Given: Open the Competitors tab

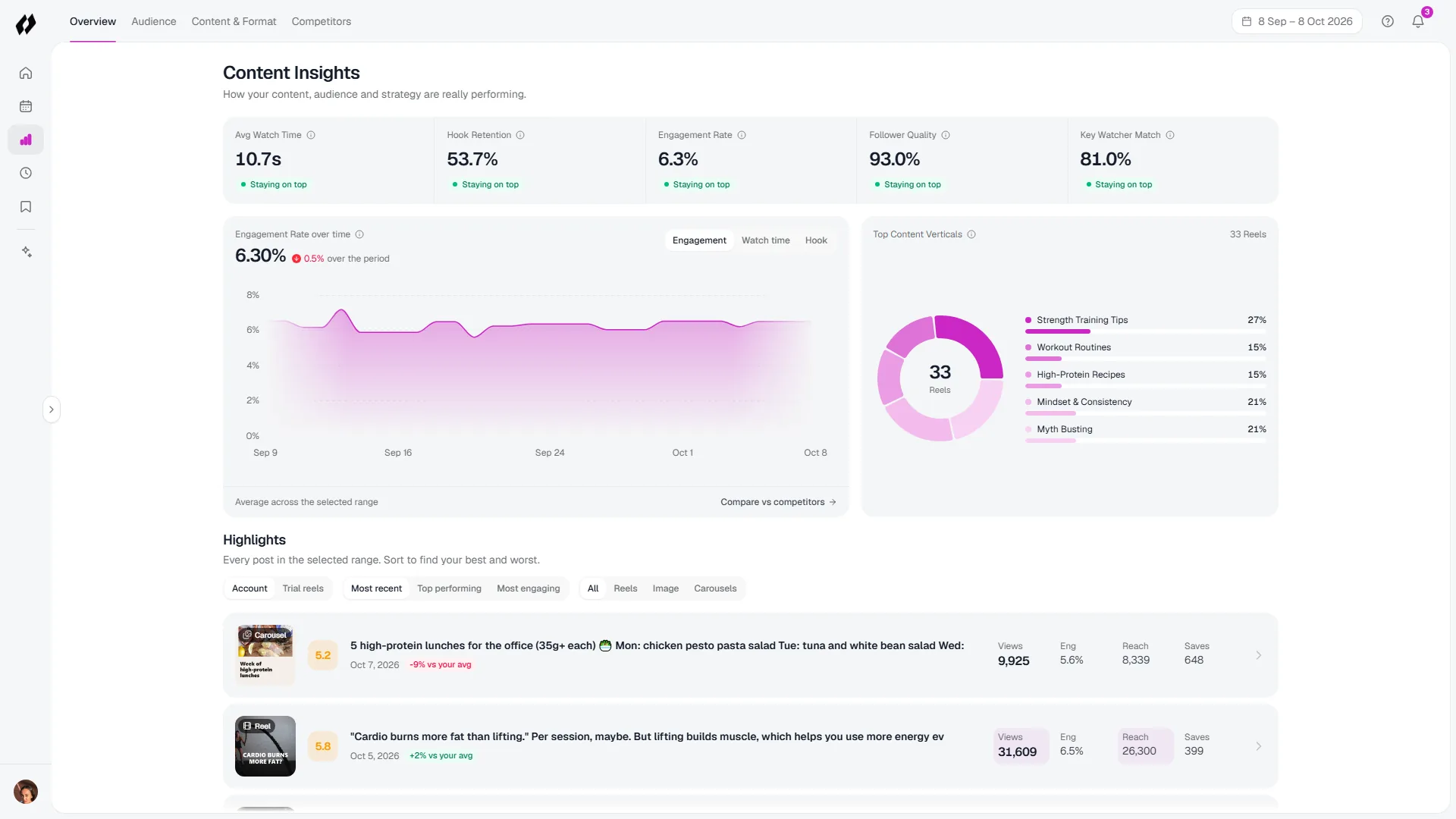Looking at the screenshot, I should pyautogui.click(x=322, y=21).
